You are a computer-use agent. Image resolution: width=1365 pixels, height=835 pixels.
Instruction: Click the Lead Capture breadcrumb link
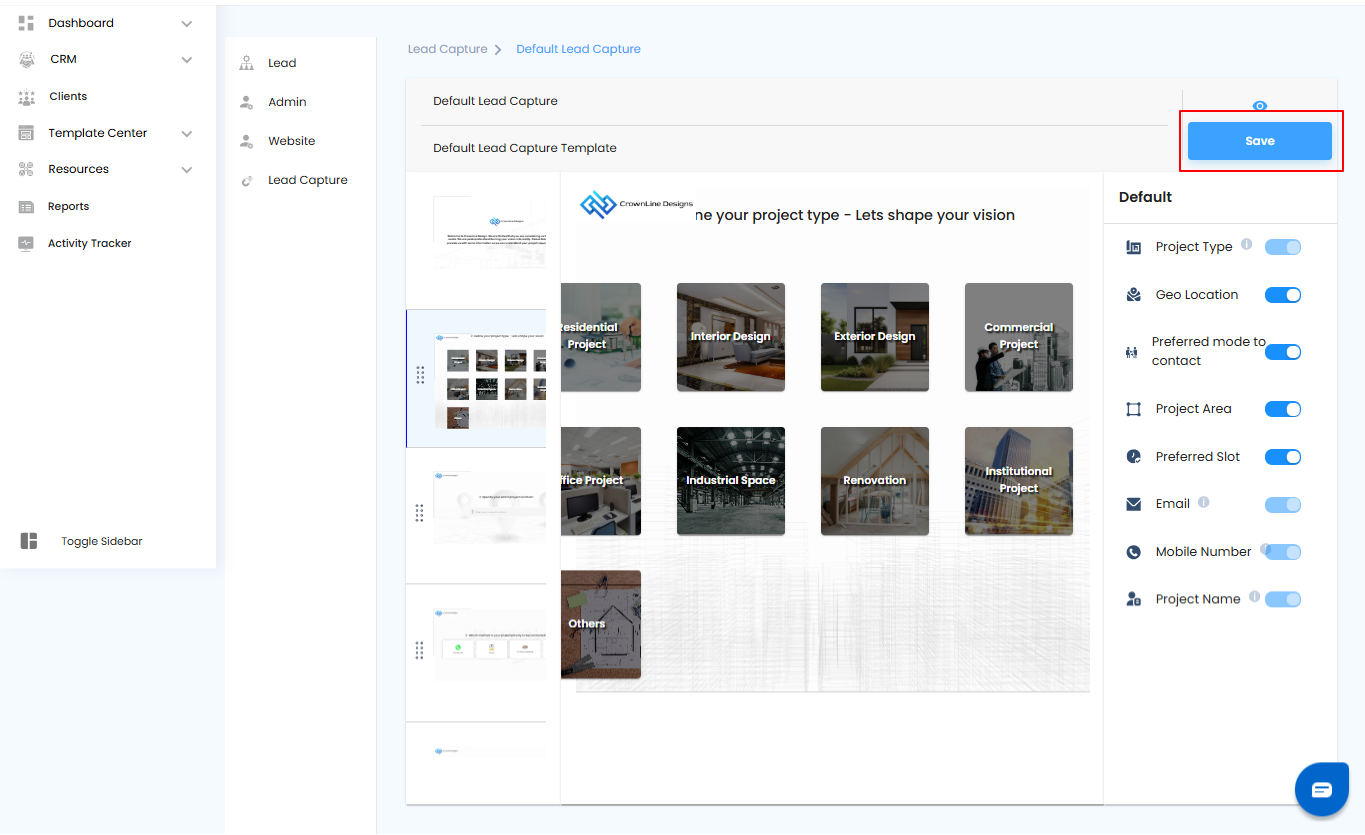pos(447,49)
